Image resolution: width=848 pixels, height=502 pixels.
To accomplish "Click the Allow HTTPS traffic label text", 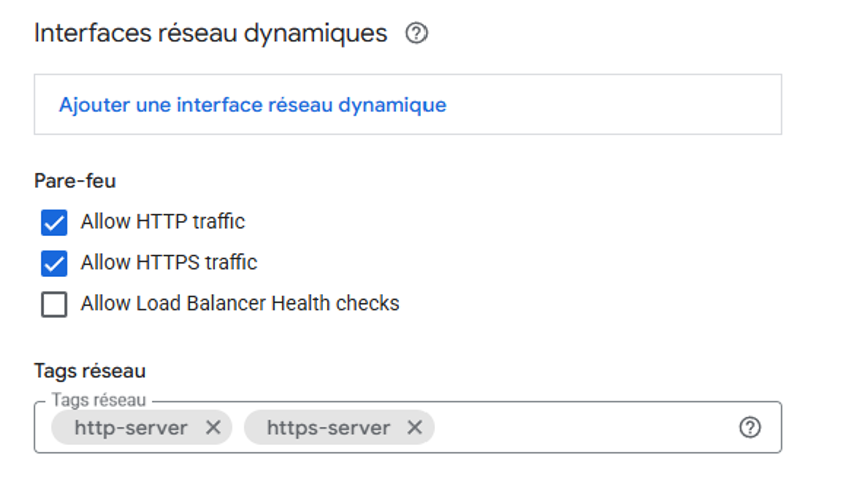I will tap(169, 263).
